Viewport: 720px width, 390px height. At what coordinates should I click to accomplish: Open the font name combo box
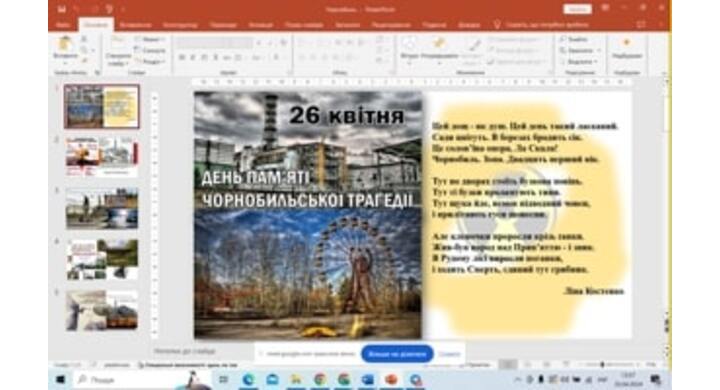point(214,43)
